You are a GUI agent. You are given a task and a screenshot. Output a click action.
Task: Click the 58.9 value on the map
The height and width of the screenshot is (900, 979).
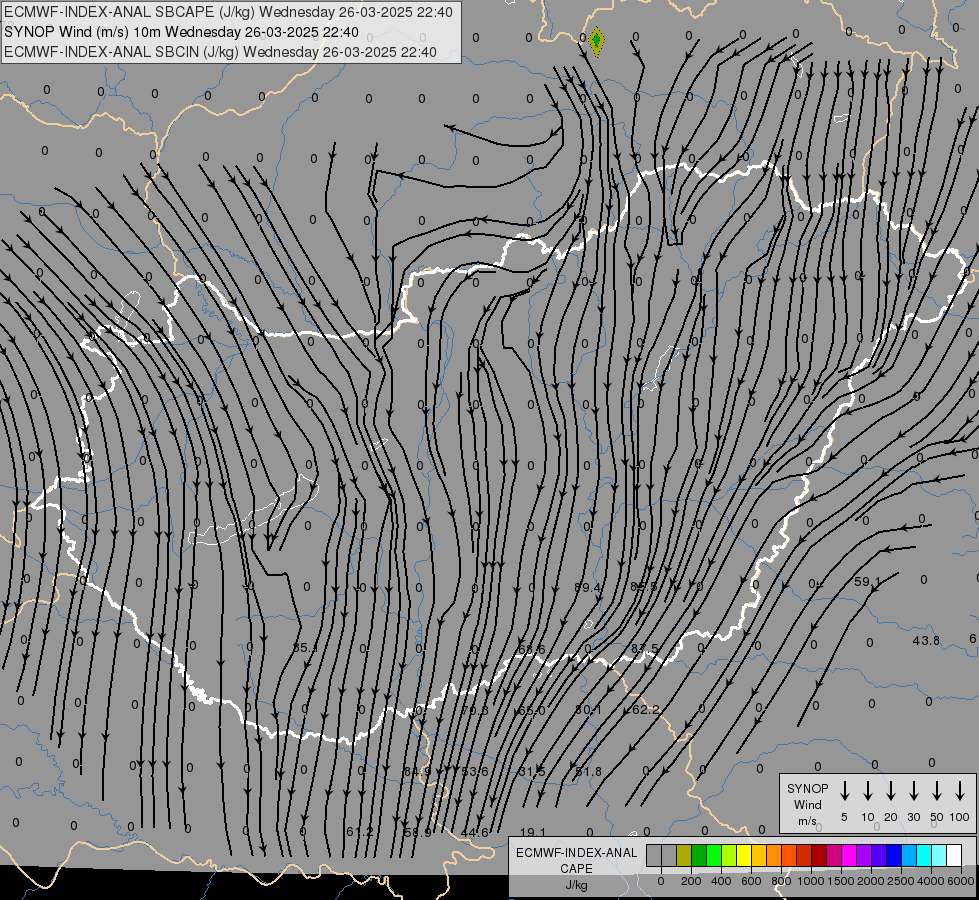[x=418, y=833]
